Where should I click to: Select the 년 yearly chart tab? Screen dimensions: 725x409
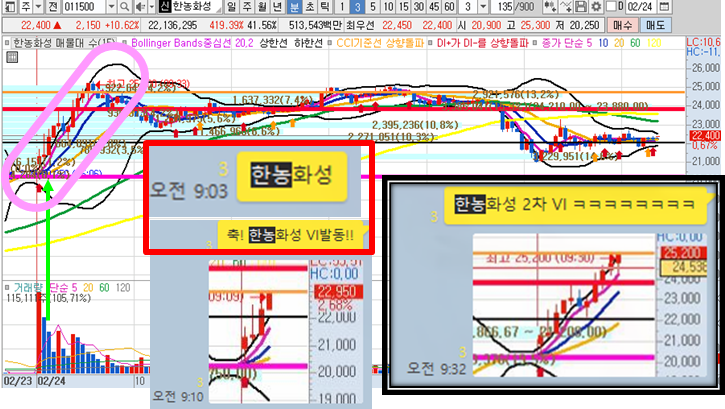(277, 6)
